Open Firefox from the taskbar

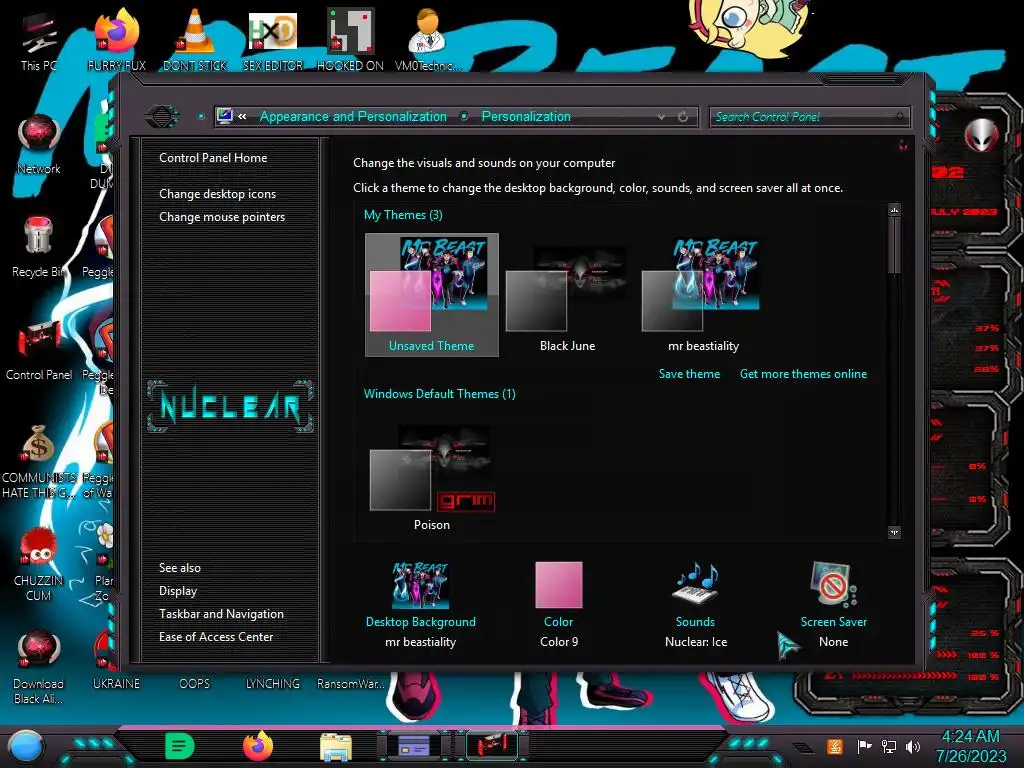click(258, 746)
